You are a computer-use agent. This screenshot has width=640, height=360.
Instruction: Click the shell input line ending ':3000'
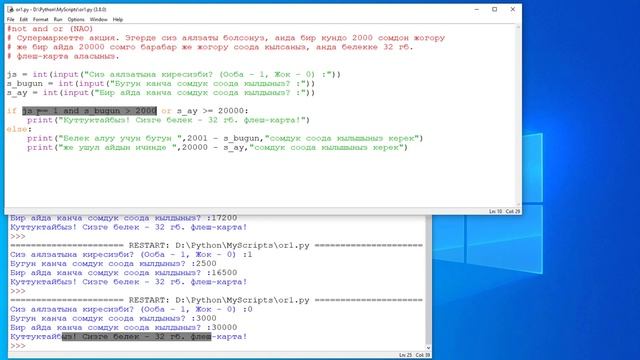click(113, 318)
